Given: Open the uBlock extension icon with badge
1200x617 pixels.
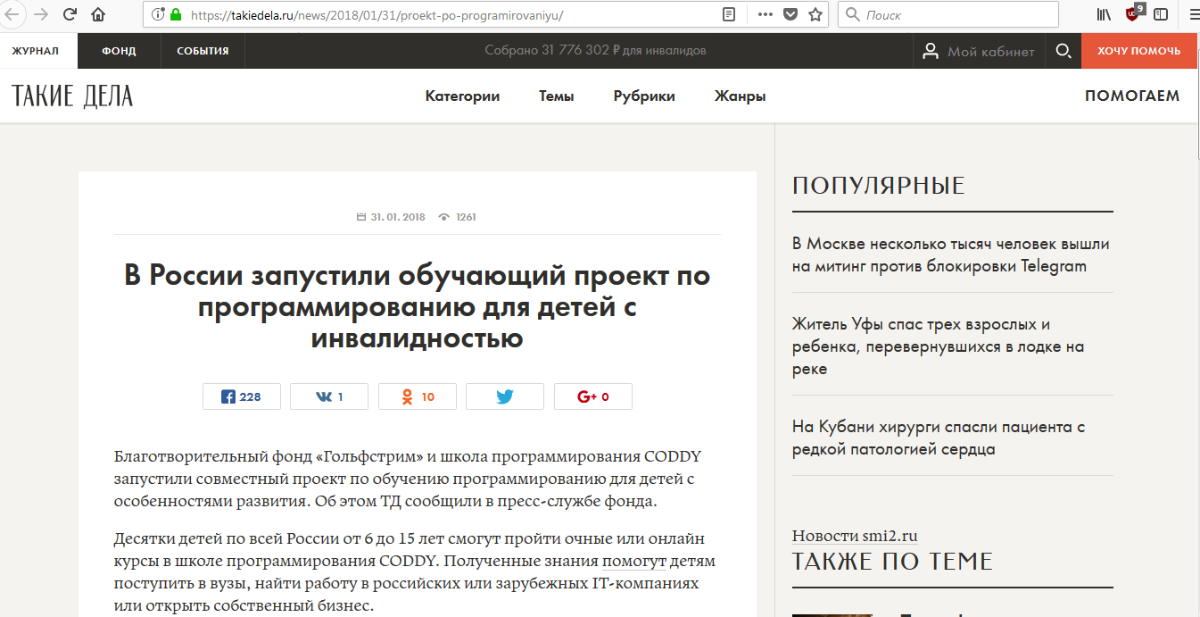Looking at the screenshot, I should click(1134, 13).
